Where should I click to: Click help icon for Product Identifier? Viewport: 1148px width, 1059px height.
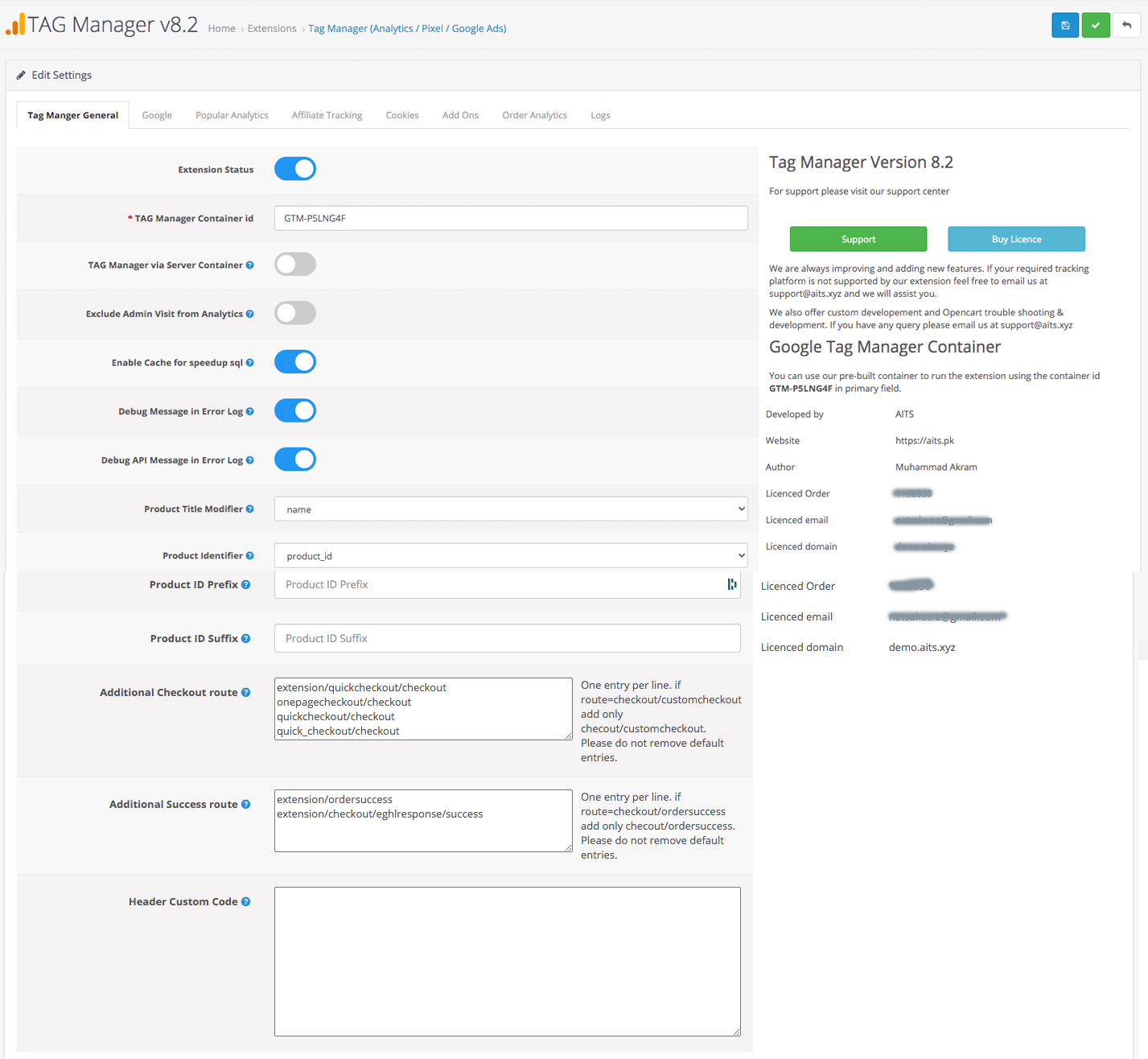(x=250, y=555)
